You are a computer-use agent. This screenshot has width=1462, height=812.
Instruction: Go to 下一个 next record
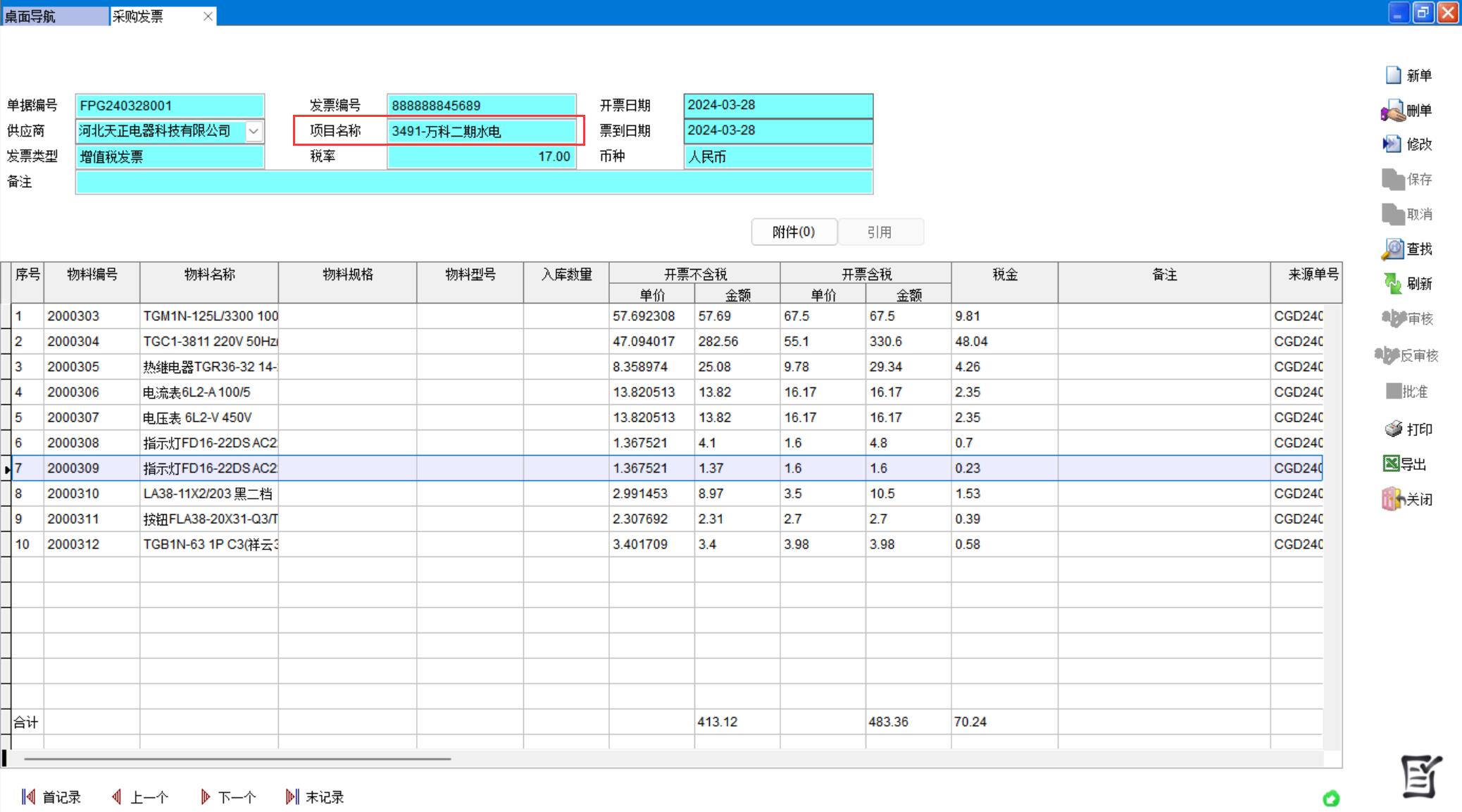(228, 797)
